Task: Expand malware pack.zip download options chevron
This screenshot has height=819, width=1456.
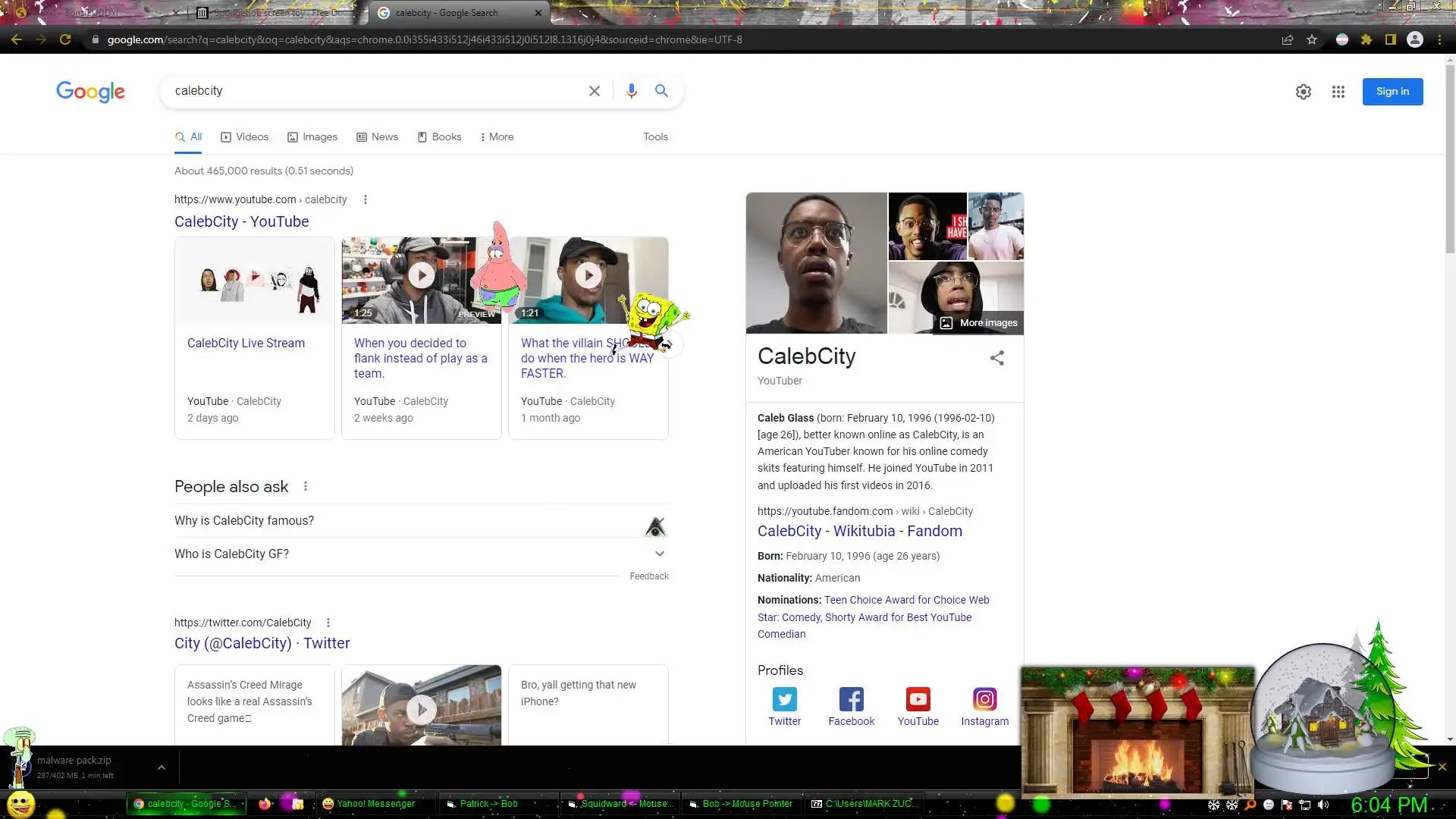Action: [161, 767]
